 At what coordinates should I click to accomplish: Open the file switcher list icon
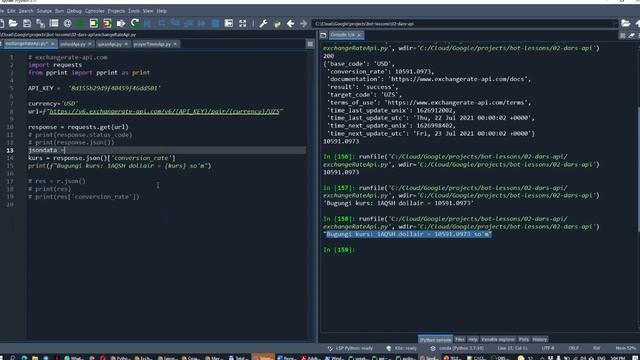tap(54, 24)
